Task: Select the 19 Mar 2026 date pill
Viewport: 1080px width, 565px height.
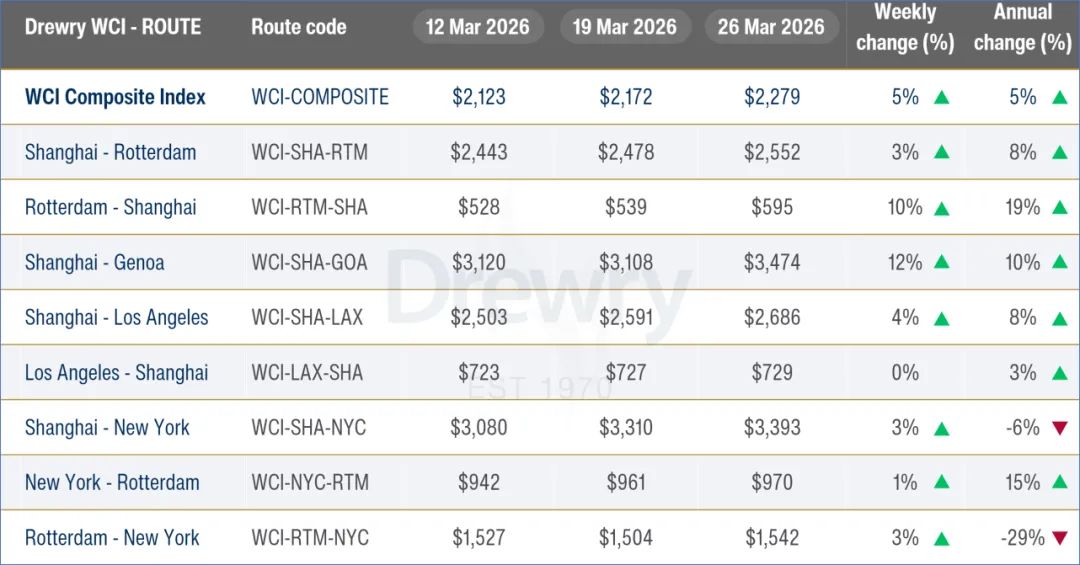Action: click(625, 27)
